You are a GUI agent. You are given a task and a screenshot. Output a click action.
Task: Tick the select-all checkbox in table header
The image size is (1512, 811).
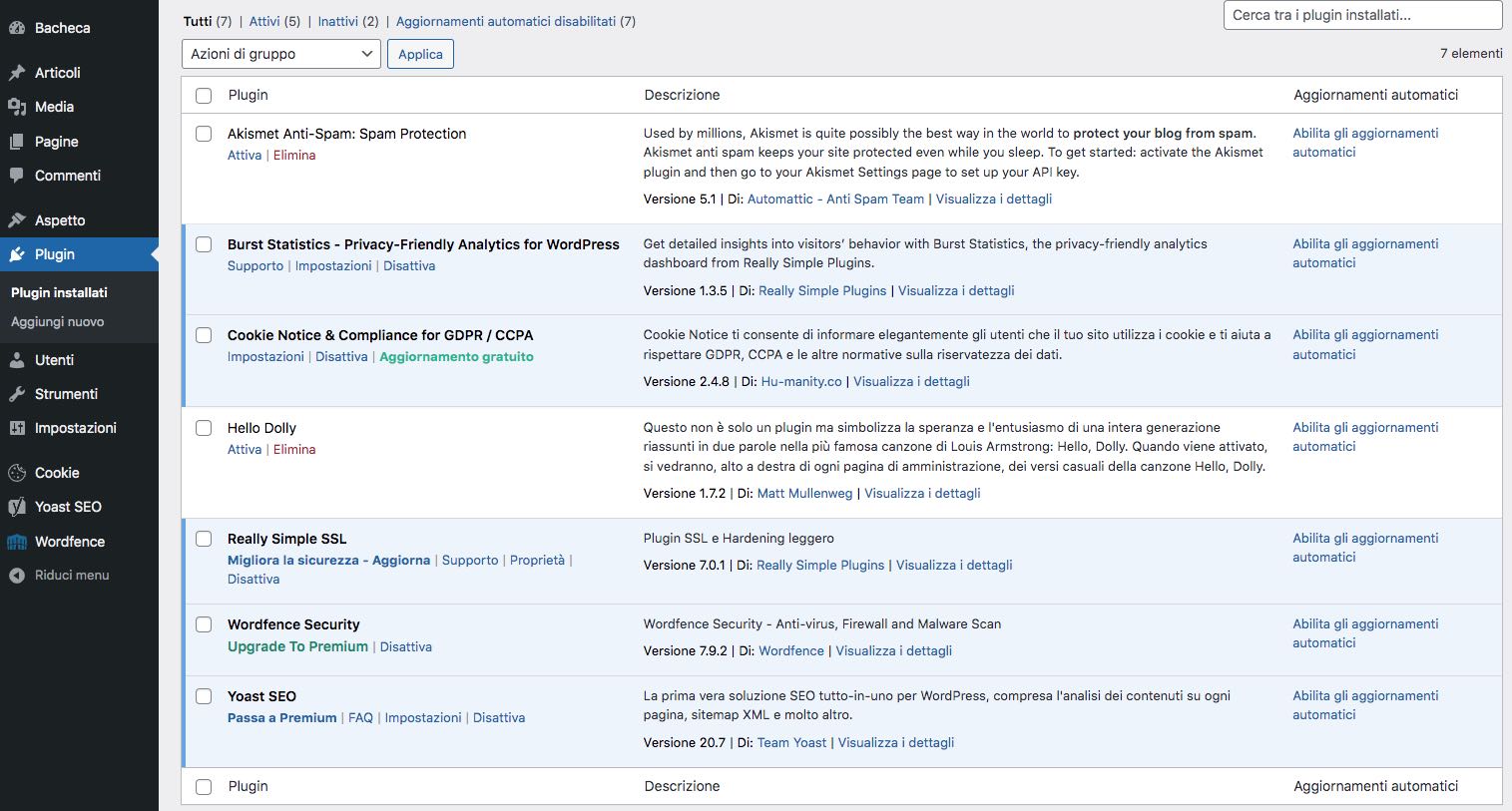coord(204,96)
